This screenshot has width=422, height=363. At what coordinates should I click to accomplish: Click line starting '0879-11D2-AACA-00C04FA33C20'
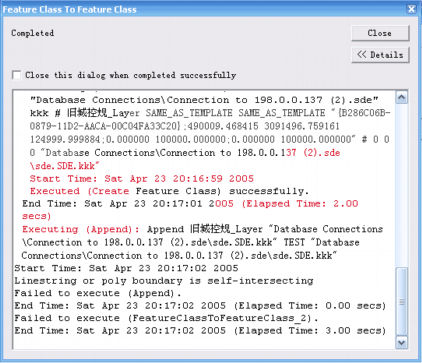[185, 126]
